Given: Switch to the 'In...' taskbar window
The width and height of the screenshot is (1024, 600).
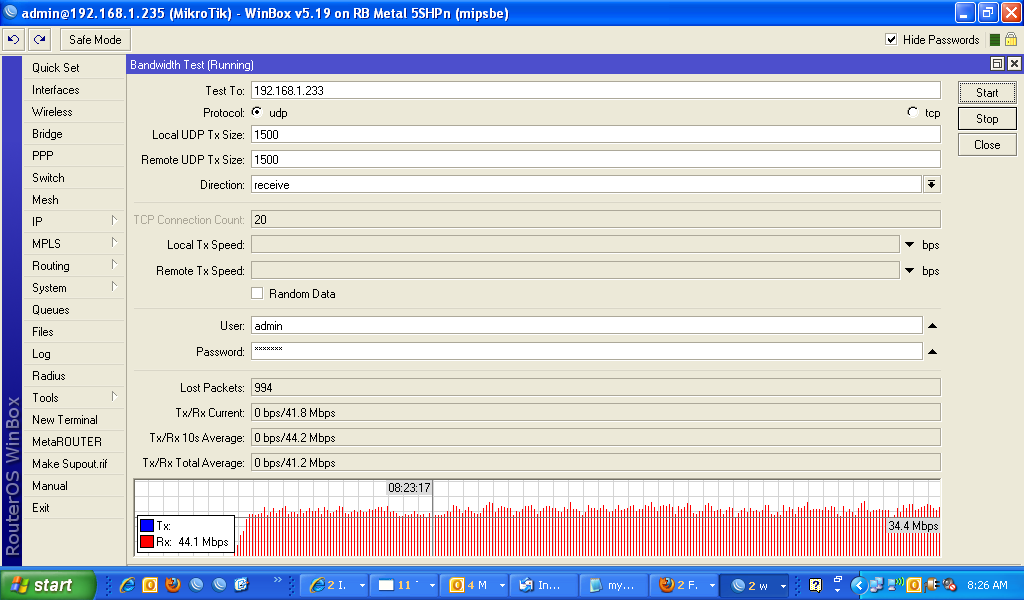Looking at the screenshot, I should [x=544, y=585].
